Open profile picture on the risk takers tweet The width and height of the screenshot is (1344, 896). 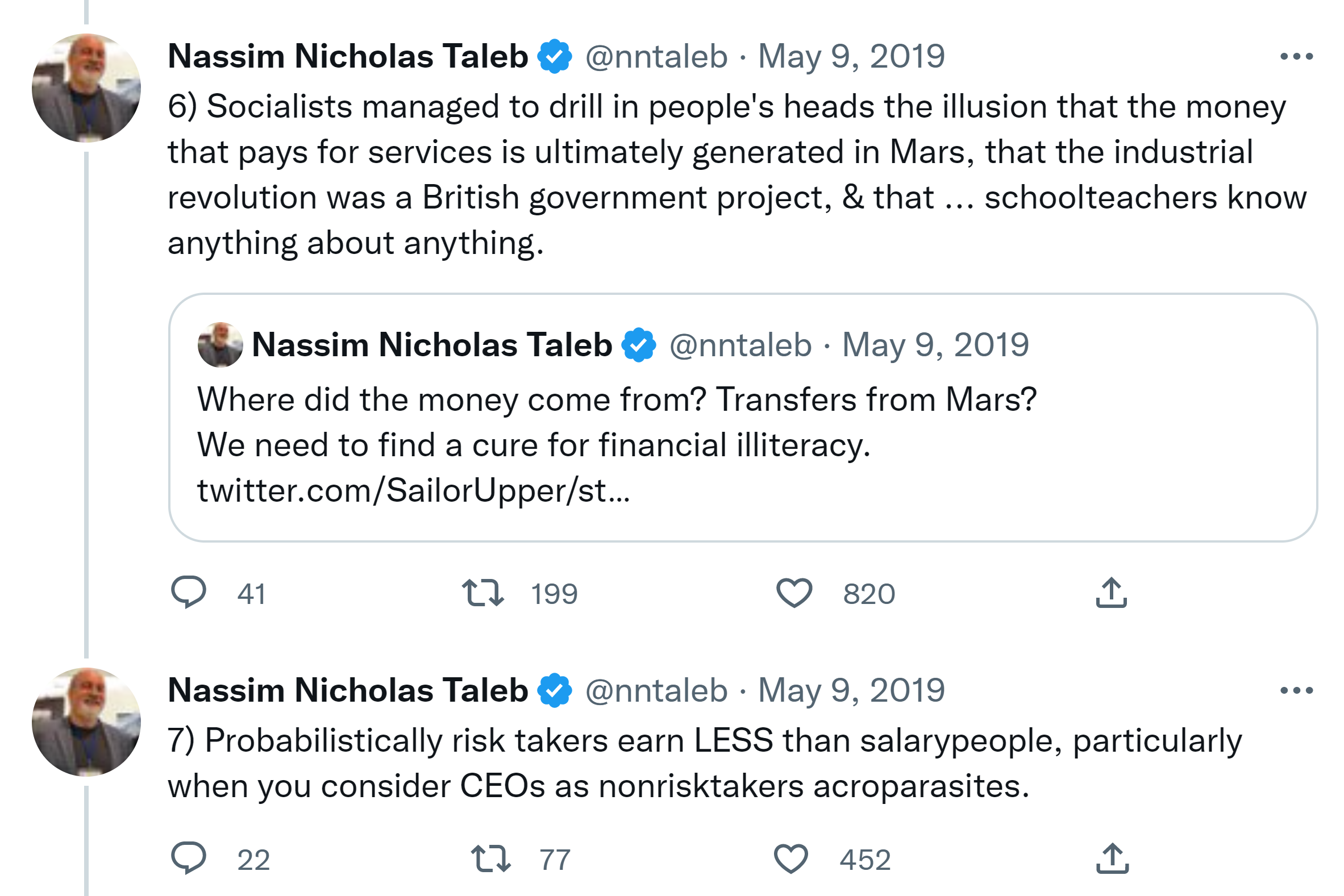point(86,722)
